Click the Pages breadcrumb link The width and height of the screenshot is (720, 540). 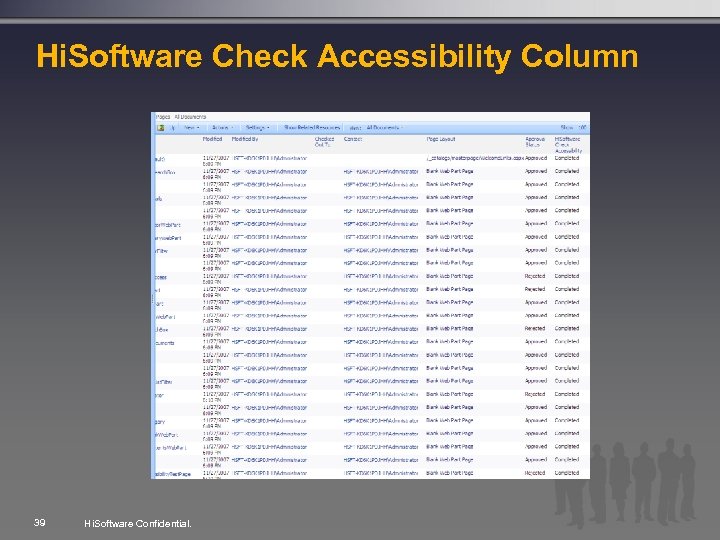(163, 117)
